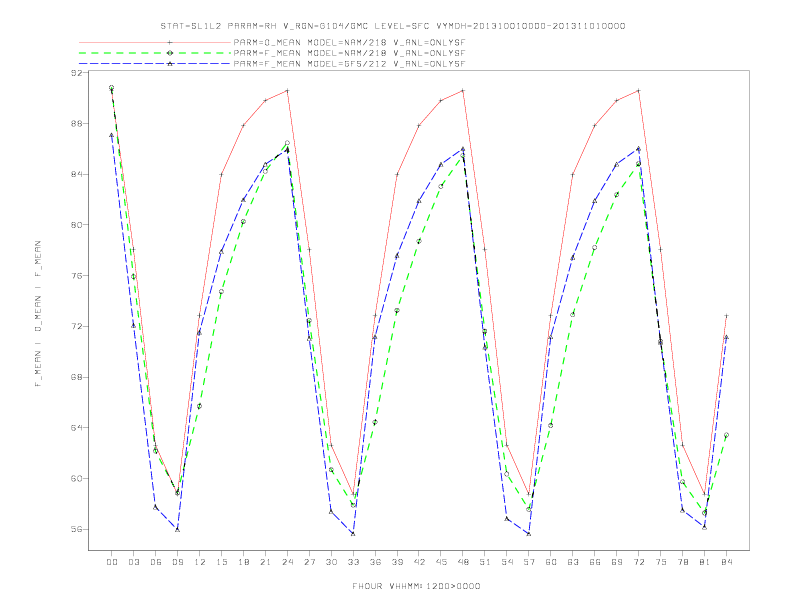Viewport: 792px width, 612px height.
Task: Click the vertical y-axis label F_MEAN | O_MEAN | F_MEAN
Action: click(x=38, y=314)
